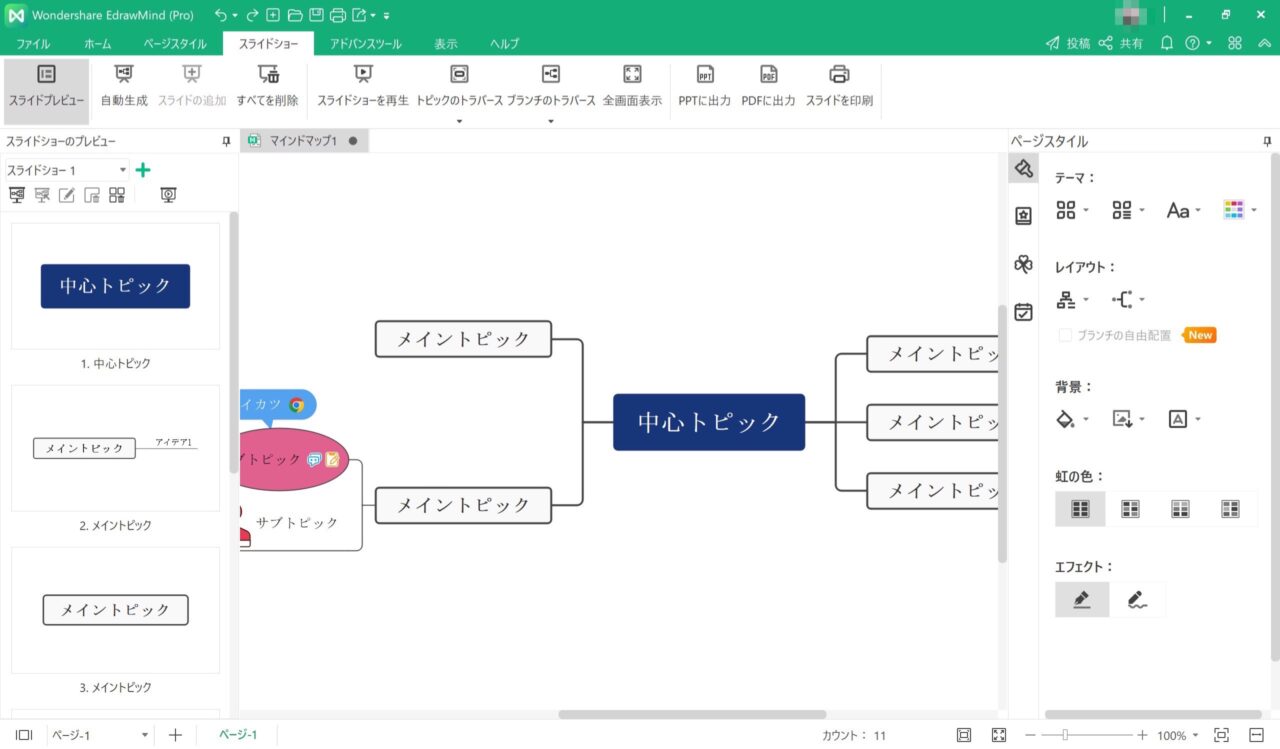Select the third rainbow color mode
Screen dimensions: 1280x749
[x=1180, y=509]
